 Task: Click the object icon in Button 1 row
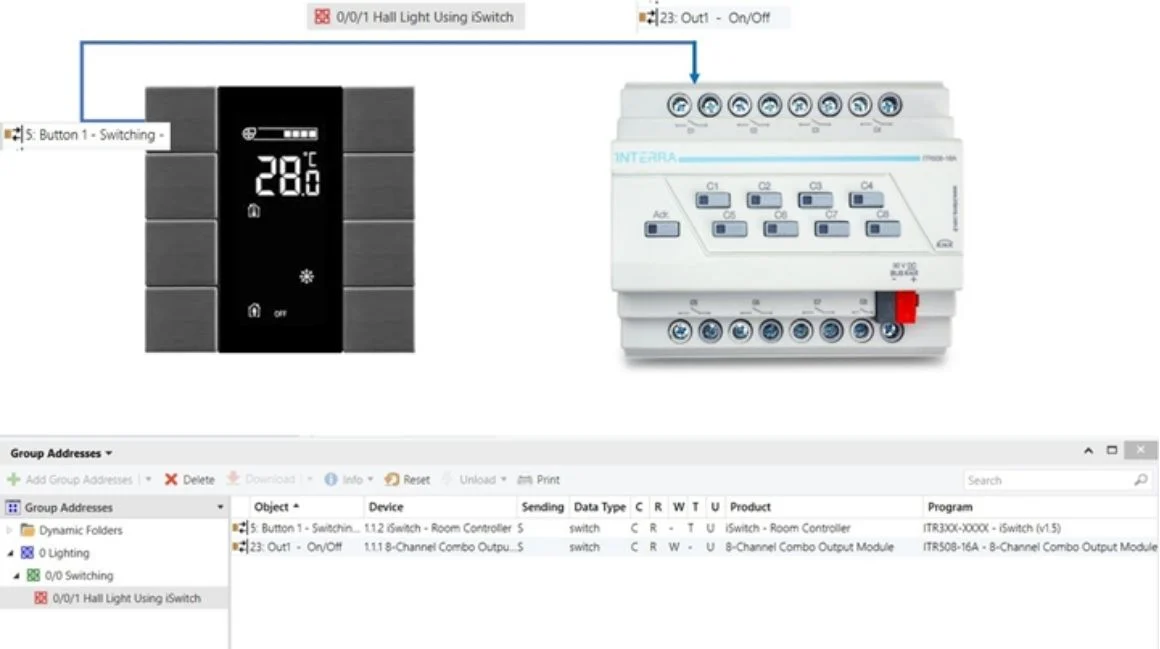(240, 528)
